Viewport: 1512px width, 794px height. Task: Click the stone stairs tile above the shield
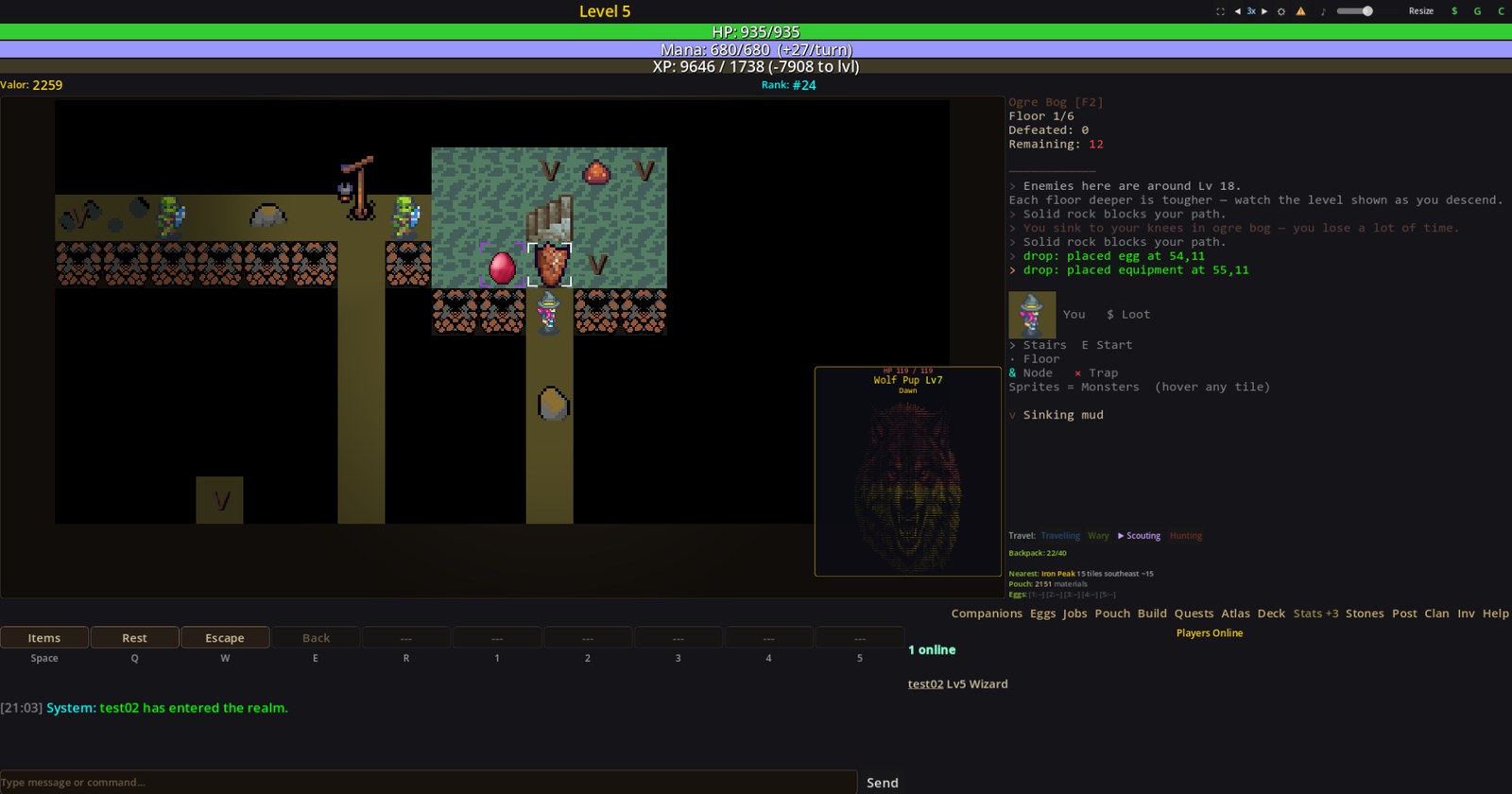(550, 218)
